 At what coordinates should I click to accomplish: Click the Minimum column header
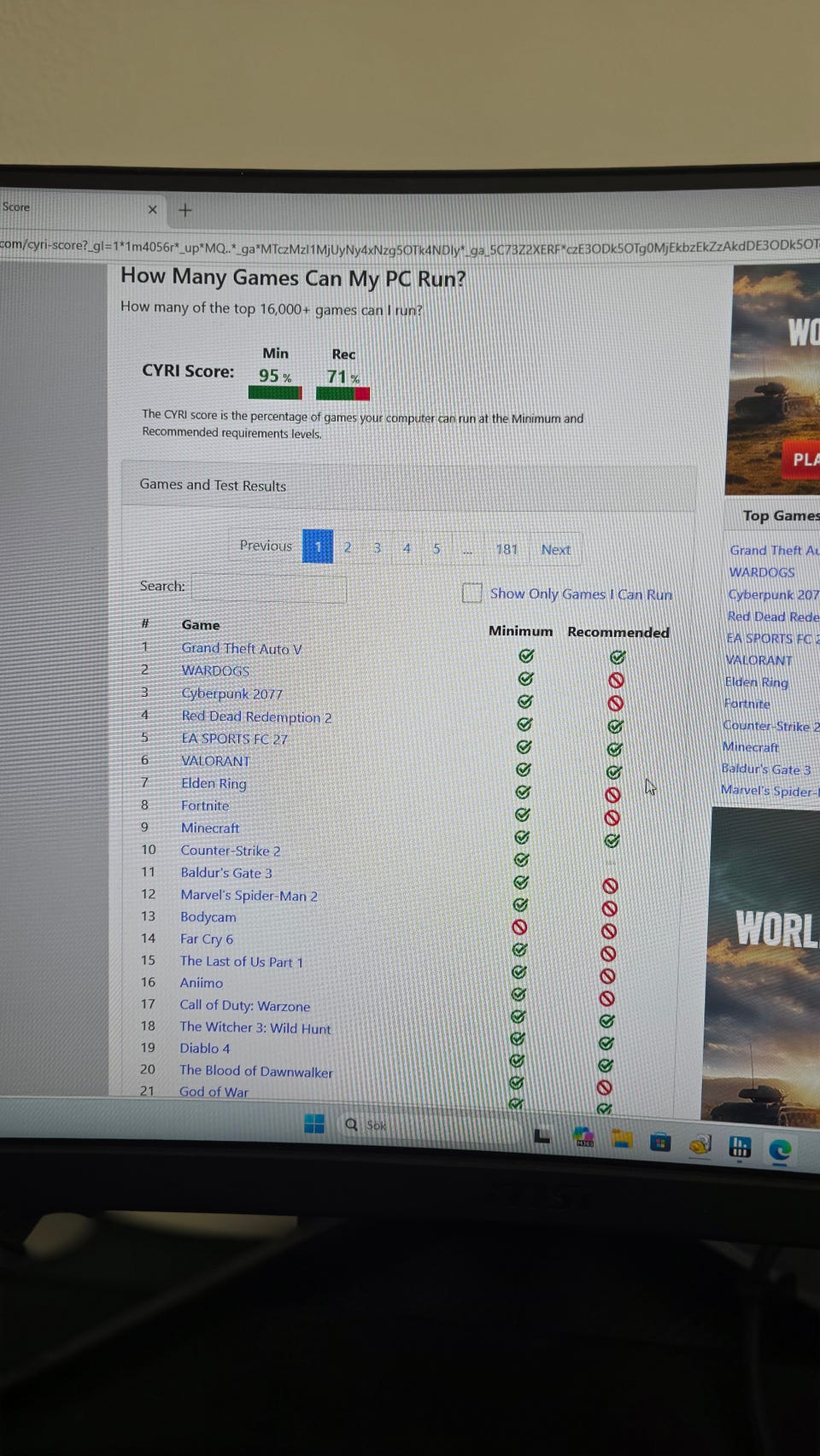pos(520,631)
